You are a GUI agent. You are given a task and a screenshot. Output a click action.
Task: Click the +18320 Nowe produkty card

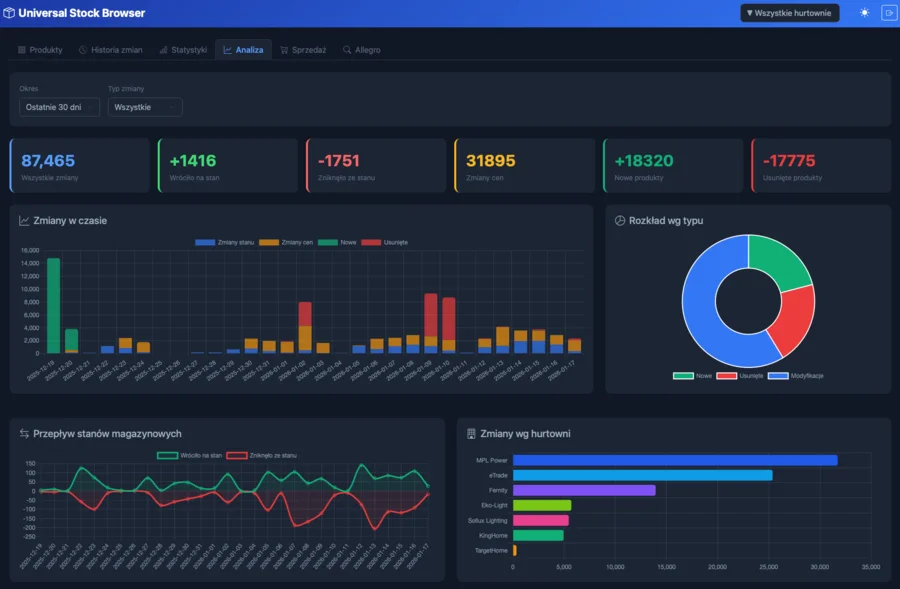pyautogui.click(x=673, y=165)
